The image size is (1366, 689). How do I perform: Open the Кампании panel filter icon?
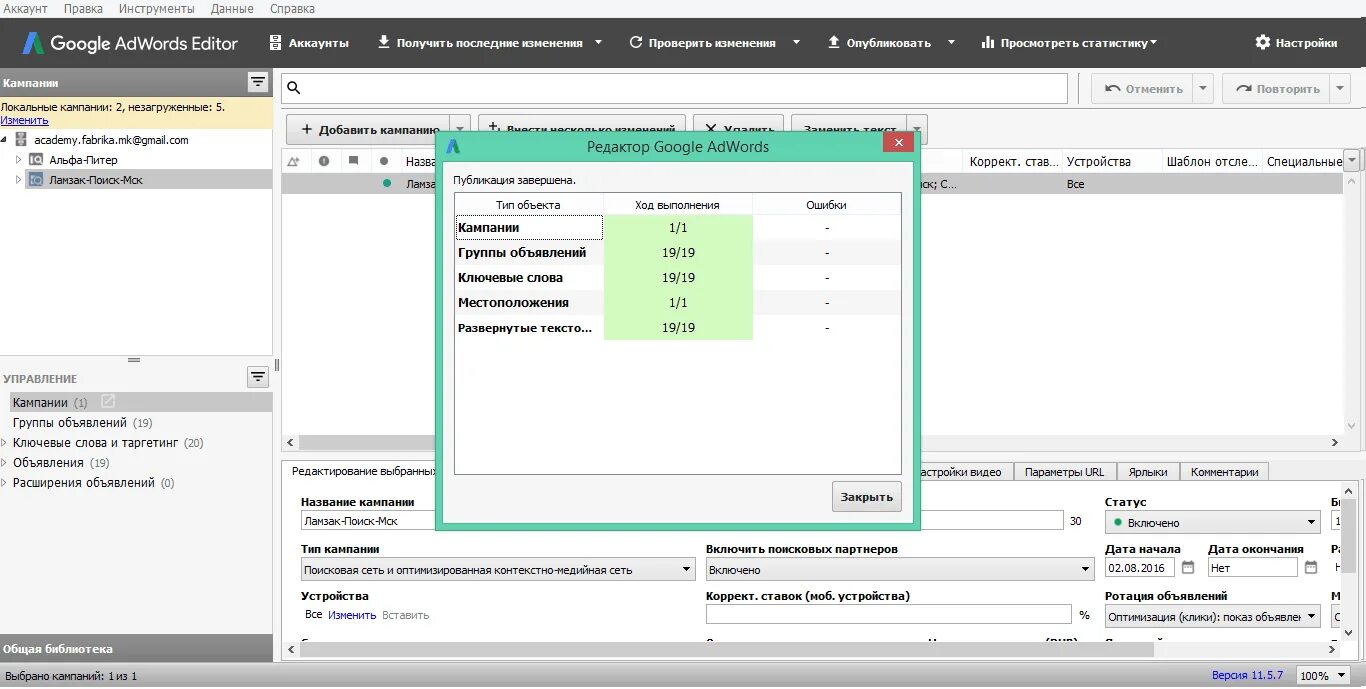258,82
